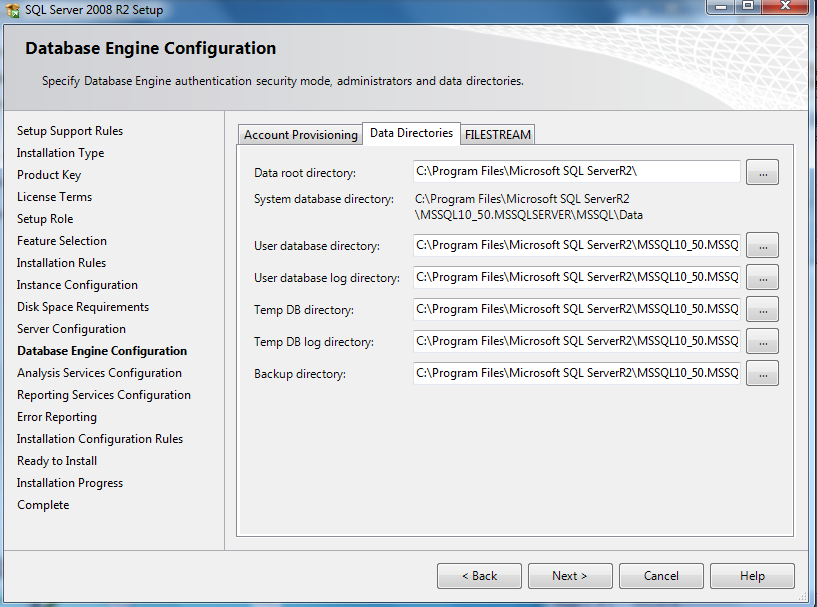Proceed with the Next button
817x607 pixels.
click(570, 576)
